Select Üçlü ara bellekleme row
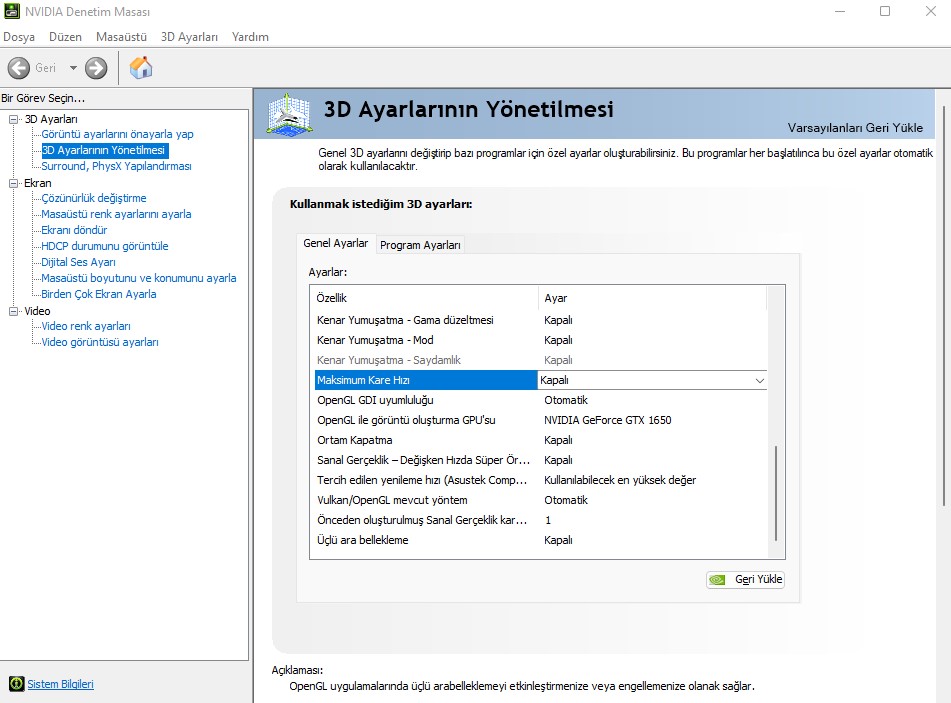 tap(540, 540)
